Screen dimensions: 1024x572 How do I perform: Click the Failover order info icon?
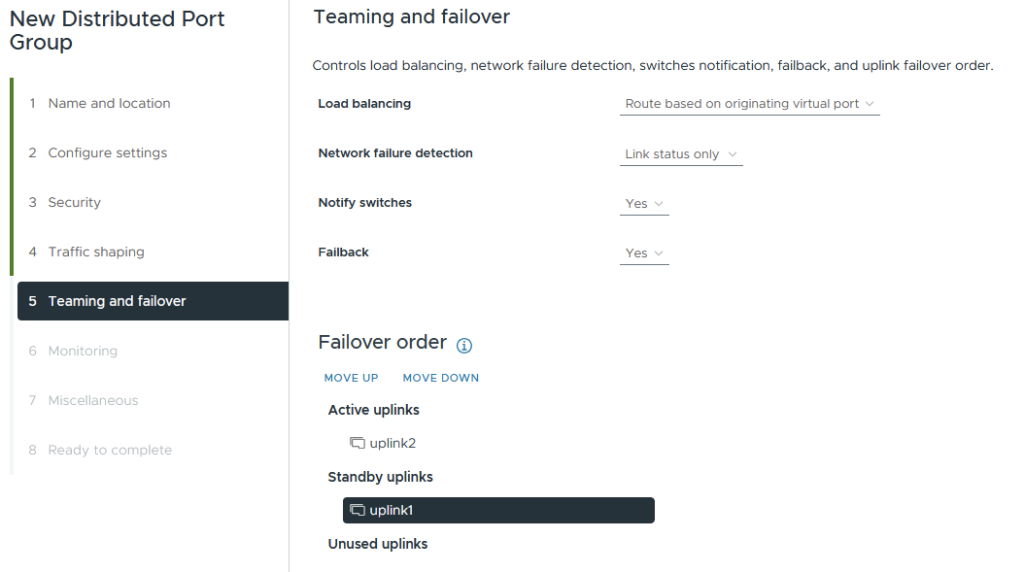pyautogui.click(x=464, y=345)
